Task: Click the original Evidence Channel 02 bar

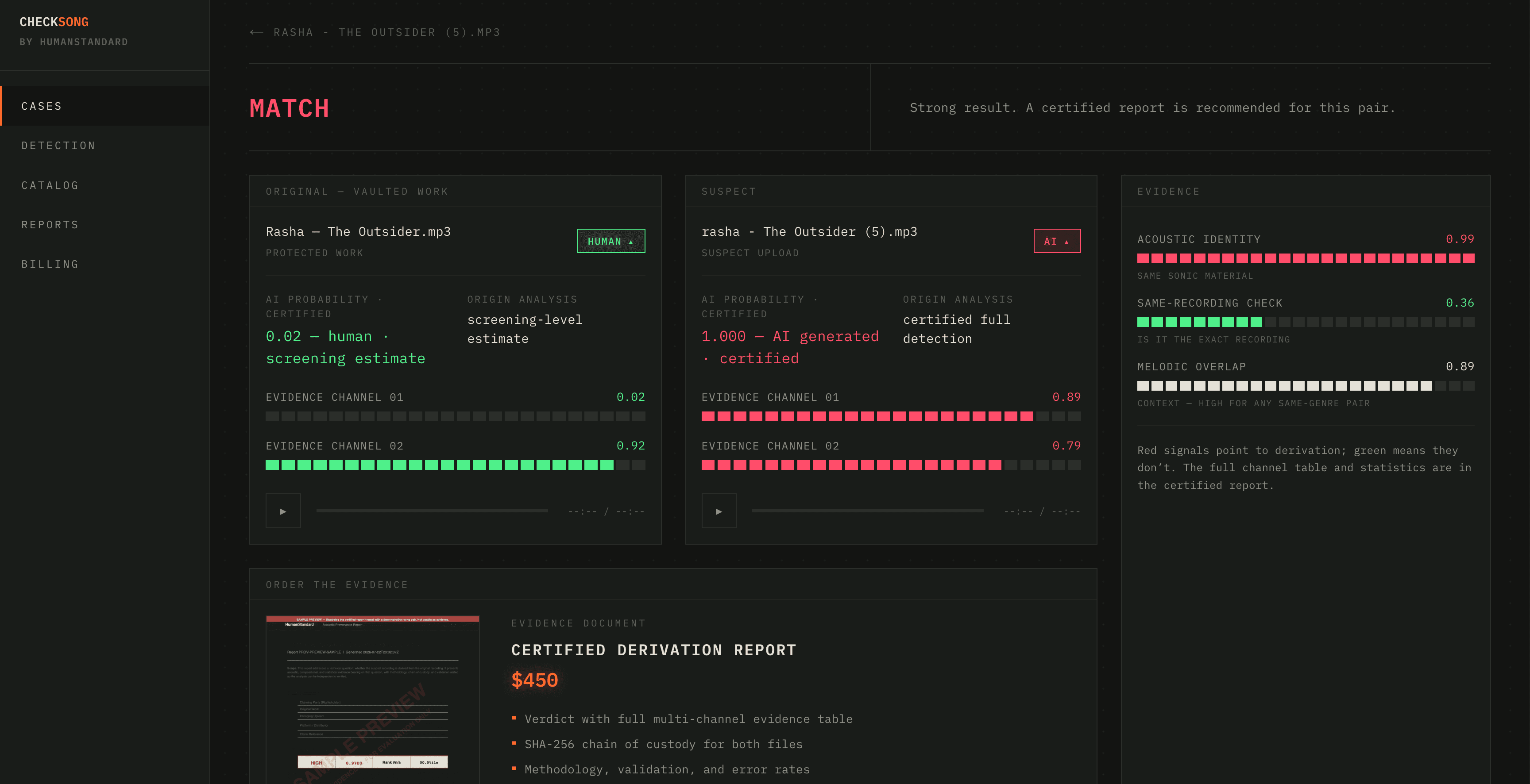Action: tap(455, 465)
